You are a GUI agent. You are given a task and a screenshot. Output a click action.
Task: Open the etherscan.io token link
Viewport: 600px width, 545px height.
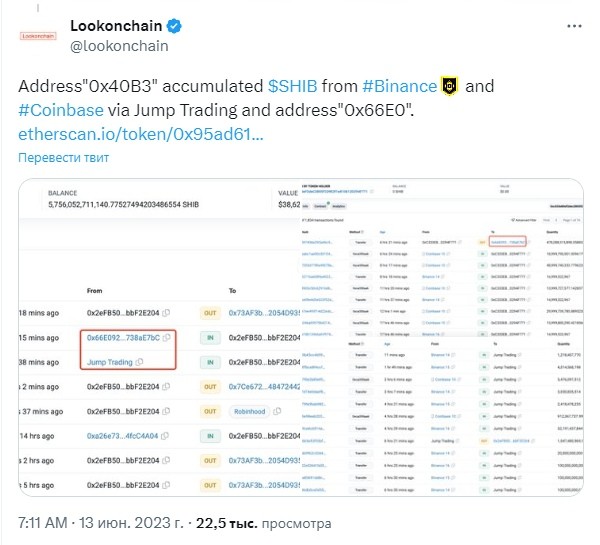tap(141, 134)
